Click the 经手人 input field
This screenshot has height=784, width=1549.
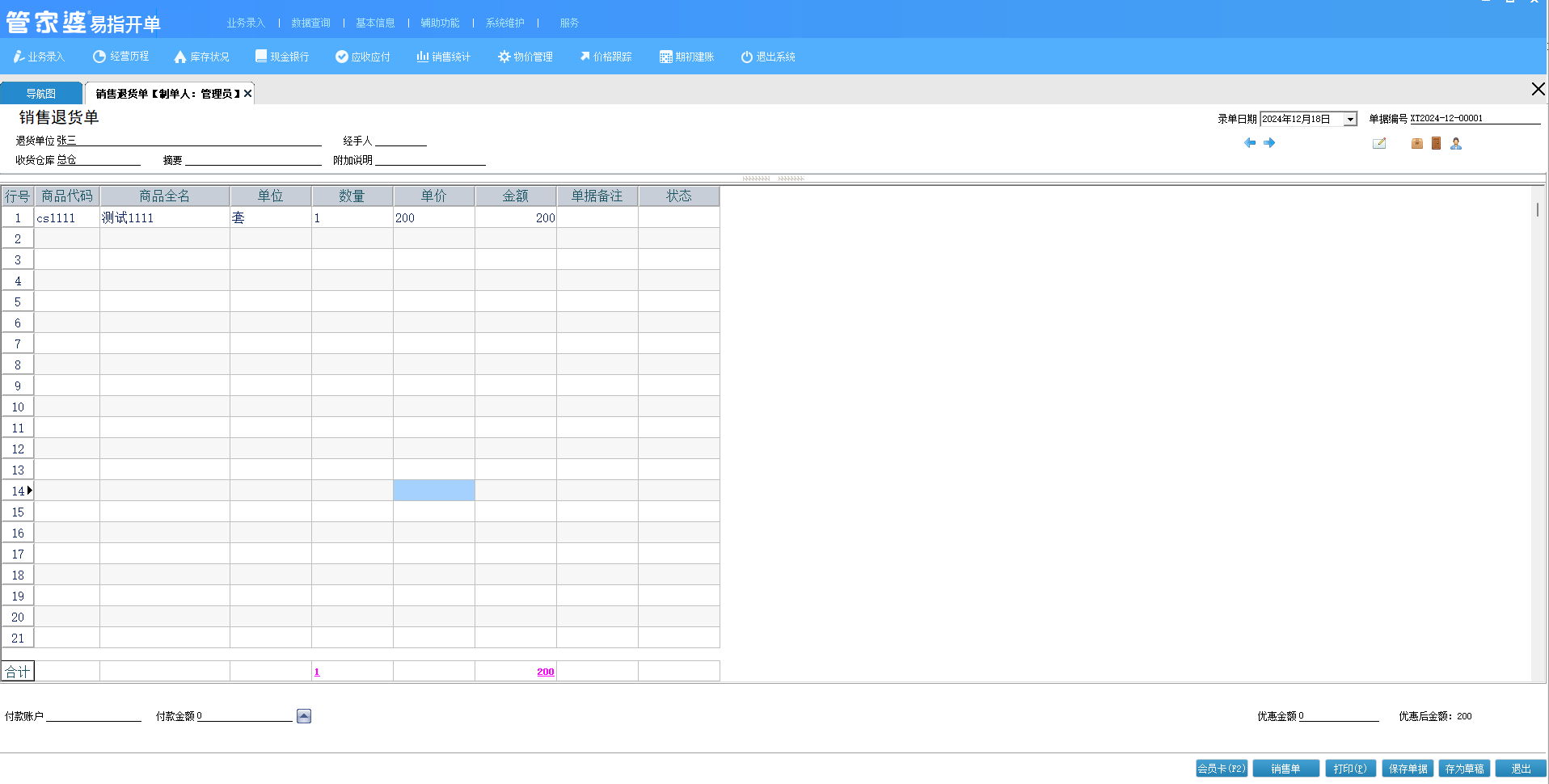pos(400,141)
